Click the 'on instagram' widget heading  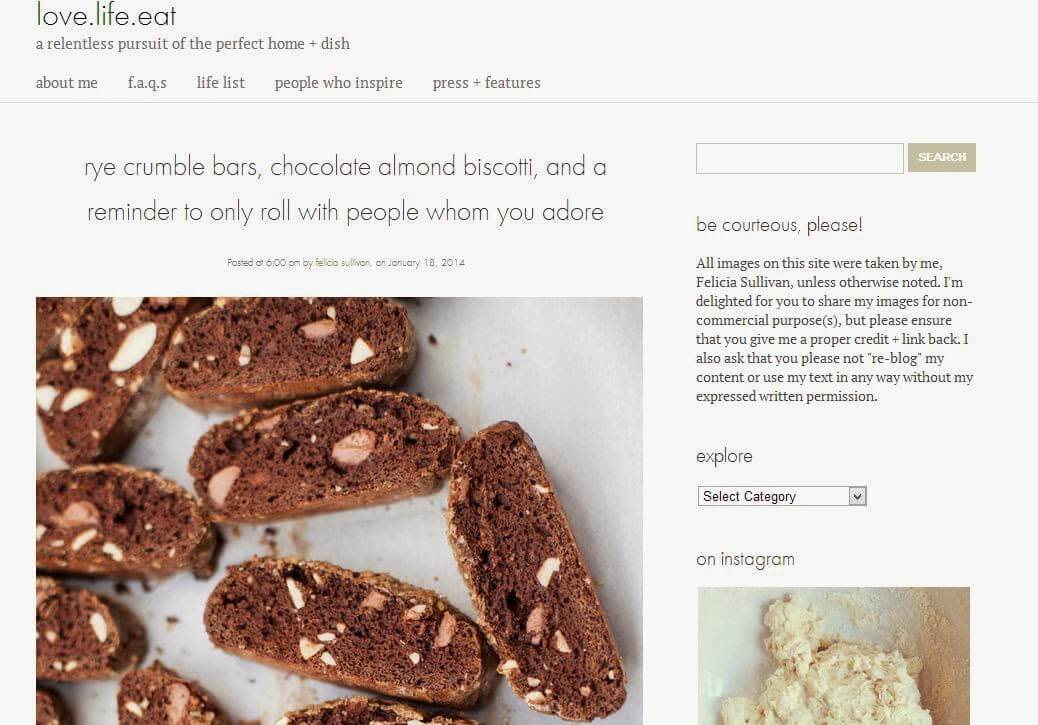coord(745,559)
